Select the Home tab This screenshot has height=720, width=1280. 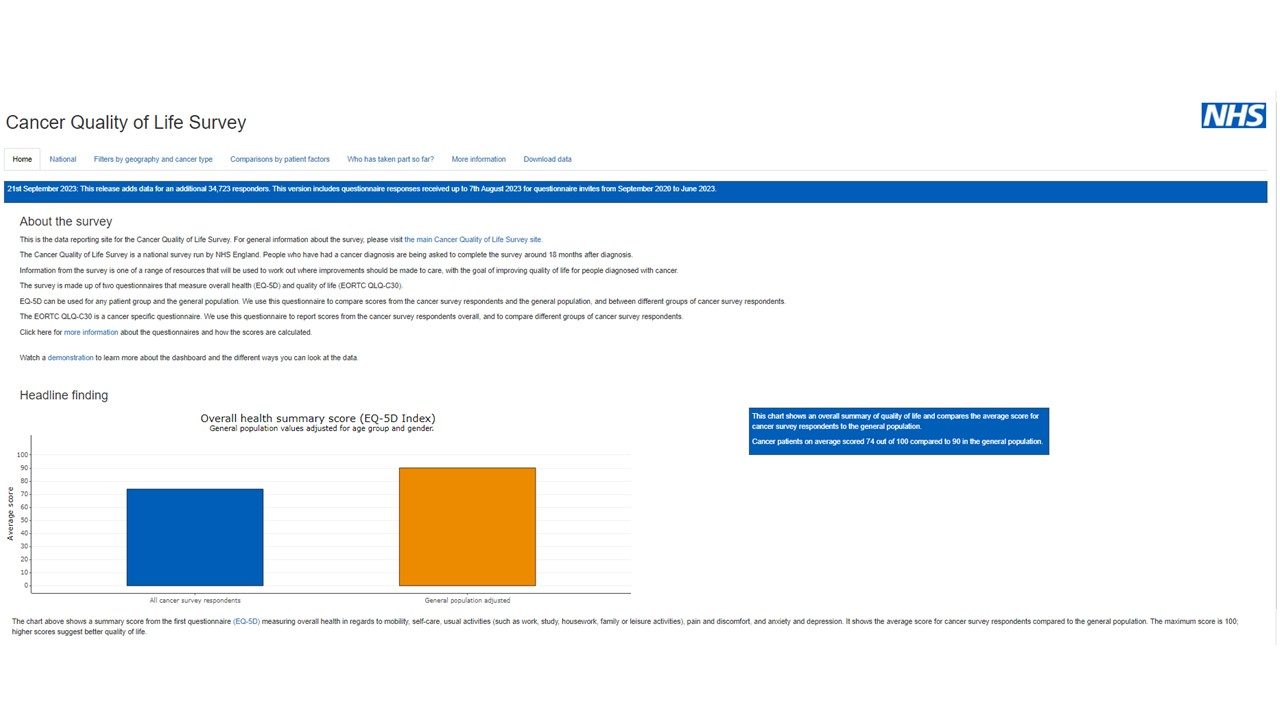pos(22,159)
